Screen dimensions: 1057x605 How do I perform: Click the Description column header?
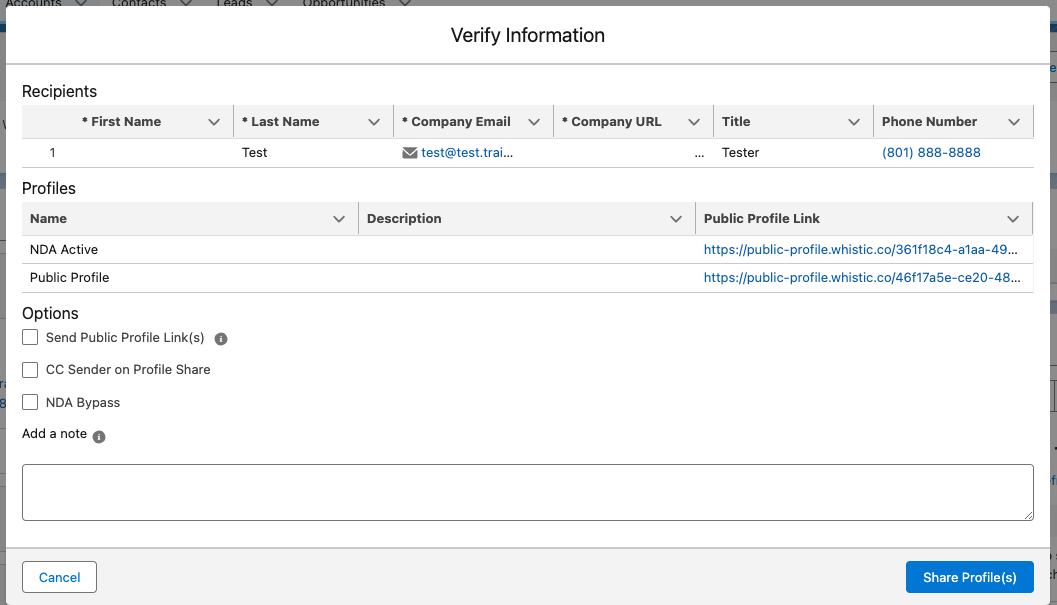tap(404, 219)
